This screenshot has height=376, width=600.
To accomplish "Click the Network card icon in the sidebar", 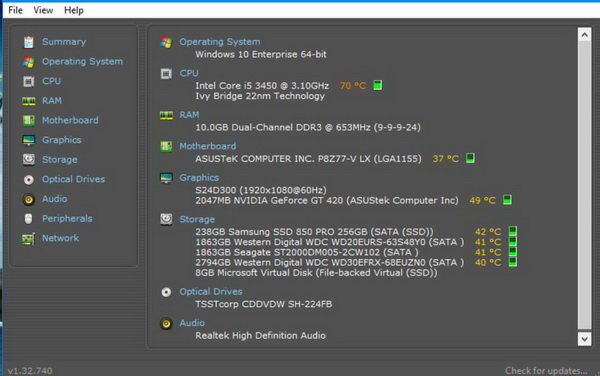I will click(29, 238).
